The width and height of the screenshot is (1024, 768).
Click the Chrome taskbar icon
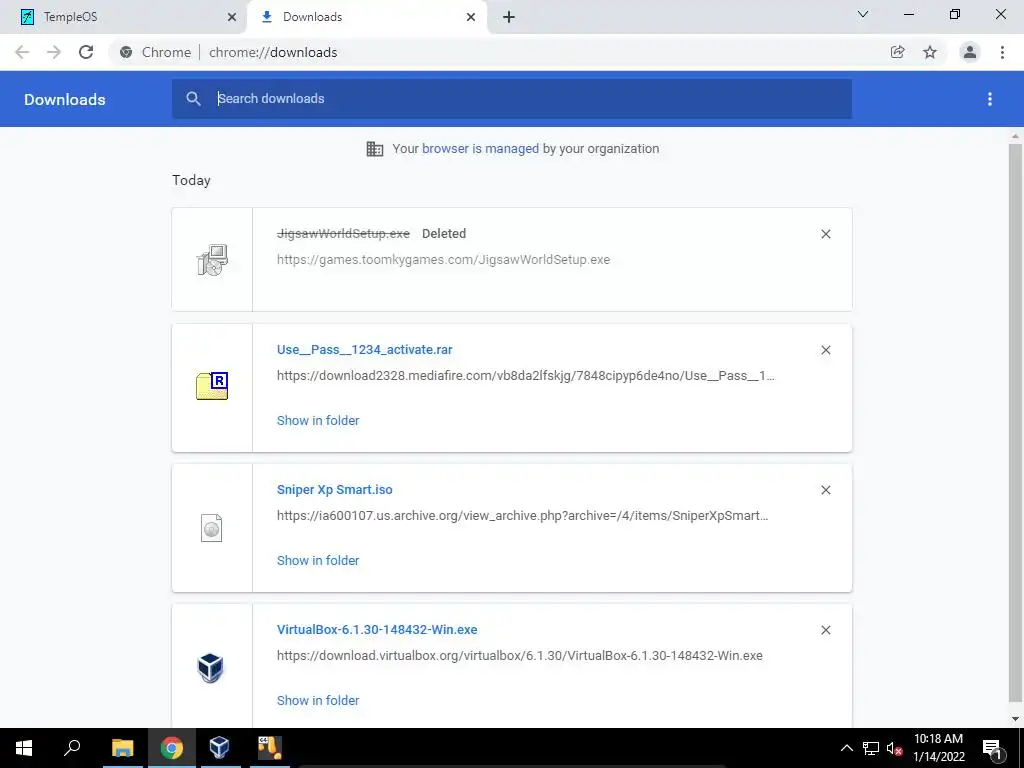171,748
